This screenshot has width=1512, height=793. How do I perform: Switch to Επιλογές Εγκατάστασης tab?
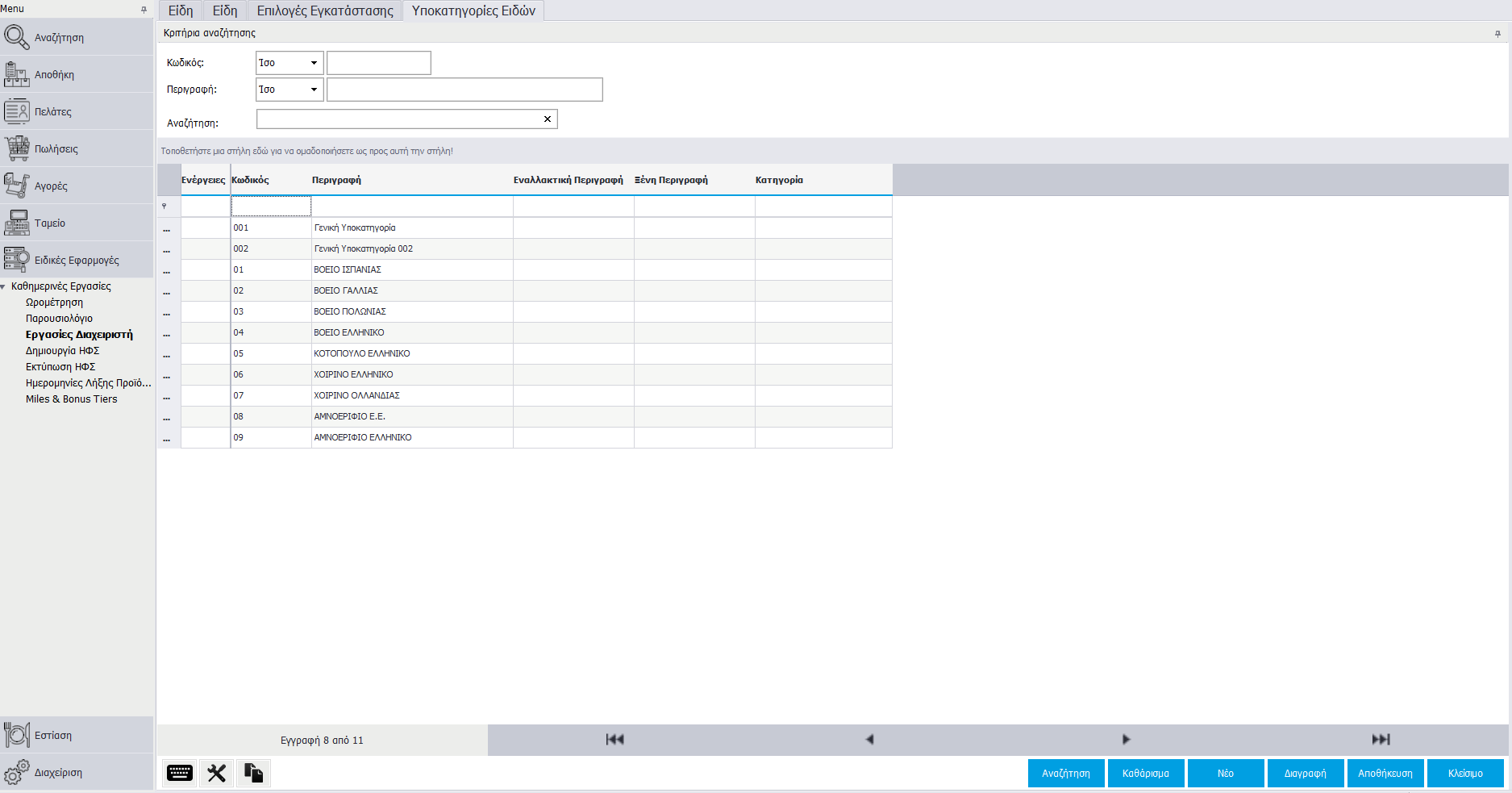[325, 10]
